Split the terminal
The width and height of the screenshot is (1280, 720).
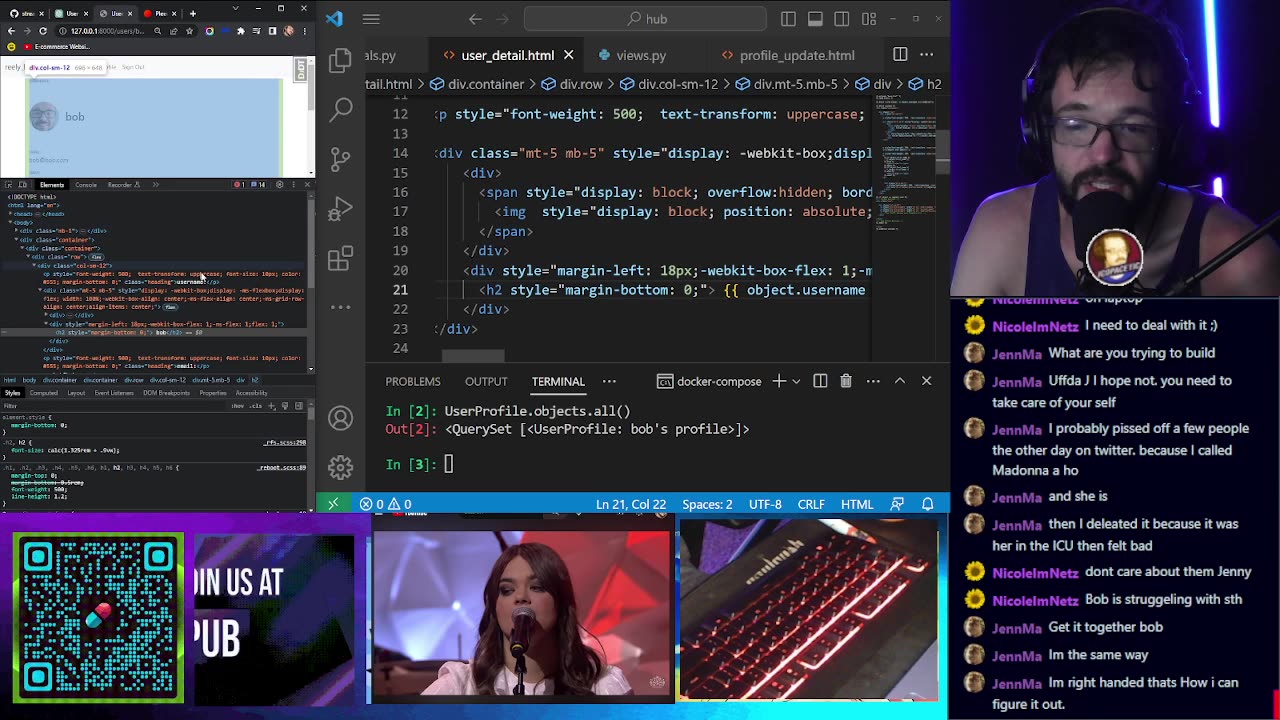[820, 381]
